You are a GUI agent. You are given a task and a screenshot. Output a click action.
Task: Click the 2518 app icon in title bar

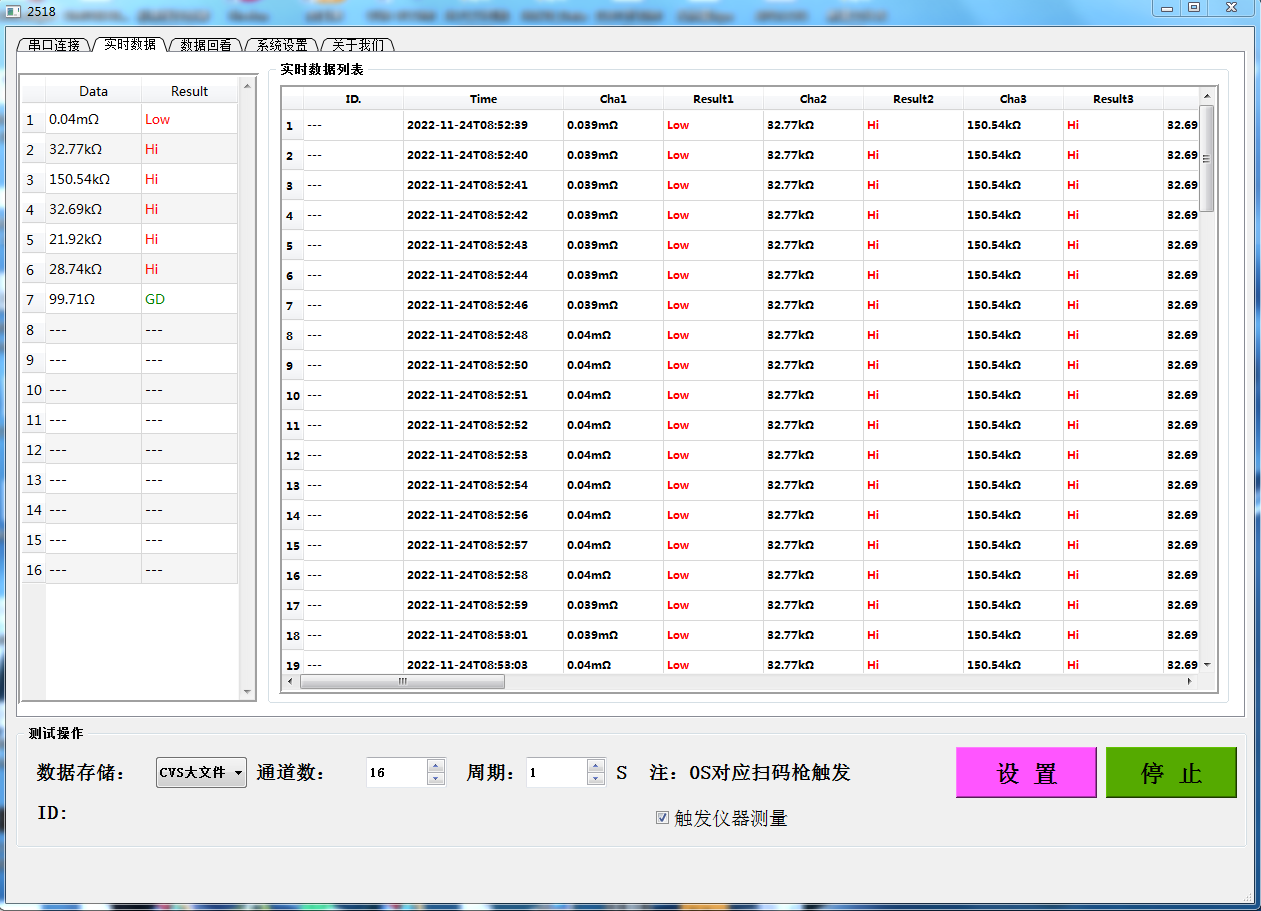[14, 9]
